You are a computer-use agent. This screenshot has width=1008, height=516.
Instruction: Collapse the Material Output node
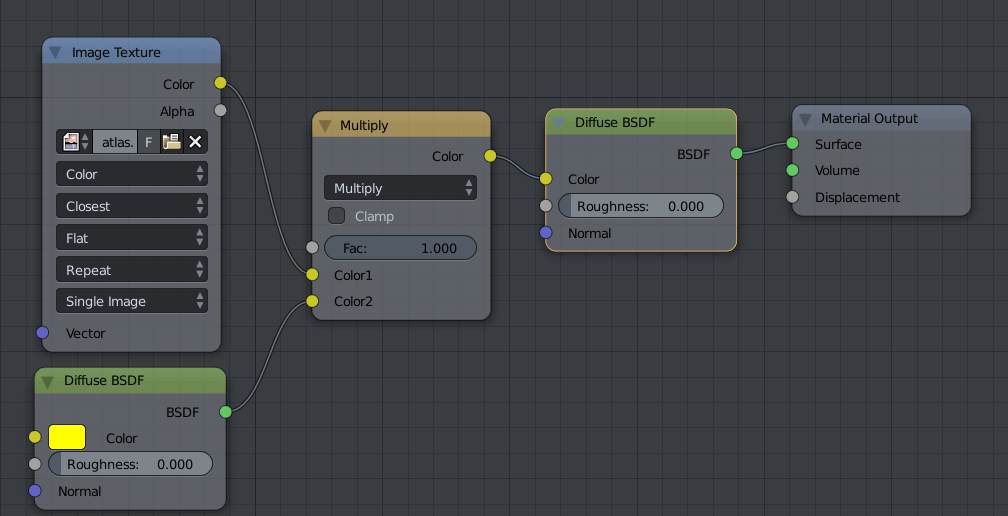[805, 119]
